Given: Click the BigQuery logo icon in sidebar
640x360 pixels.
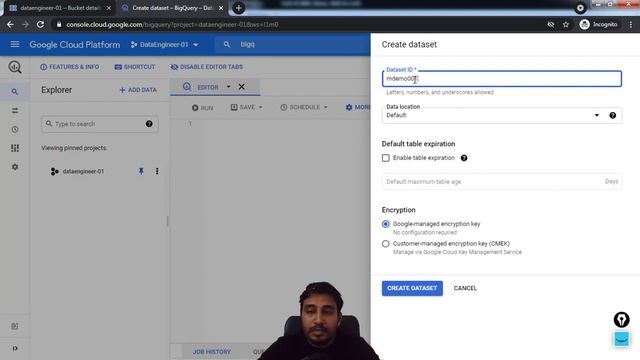Looking at the screenshot, I should [15, 67].
